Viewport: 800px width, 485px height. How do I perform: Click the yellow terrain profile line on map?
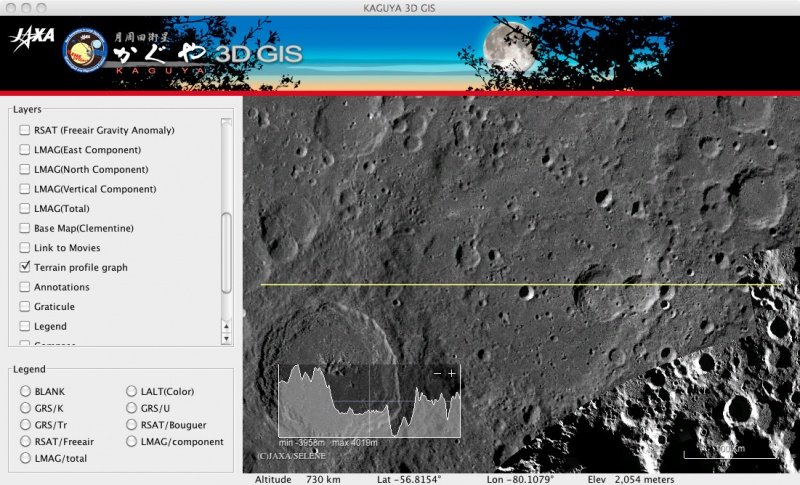click(520, 285)
